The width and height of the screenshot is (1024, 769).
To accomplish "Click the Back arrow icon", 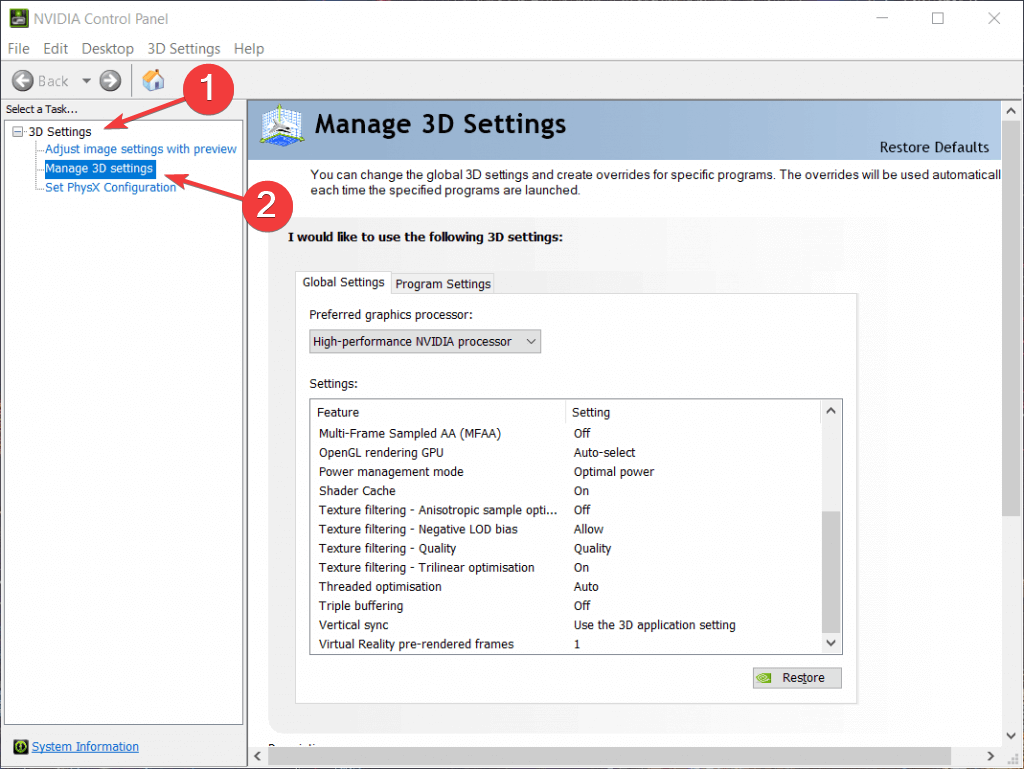I will pos(23,81).
